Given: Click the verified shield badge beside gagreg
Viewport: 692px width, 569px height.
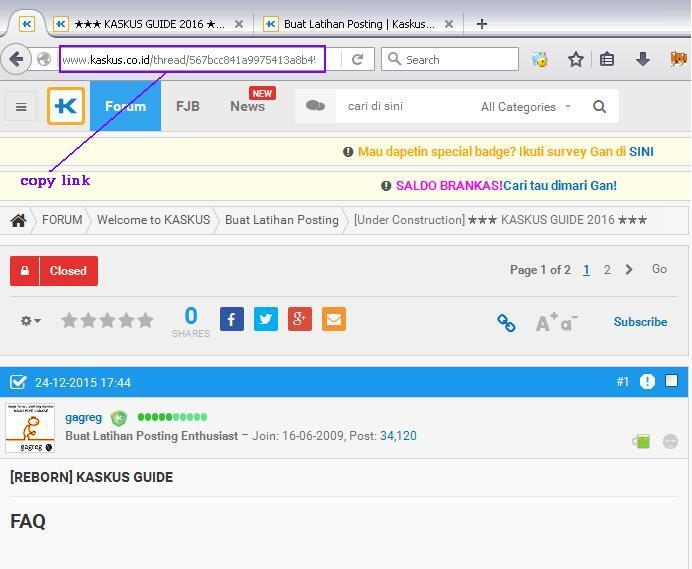Looking at the screenshot, I should click(118, 417).
